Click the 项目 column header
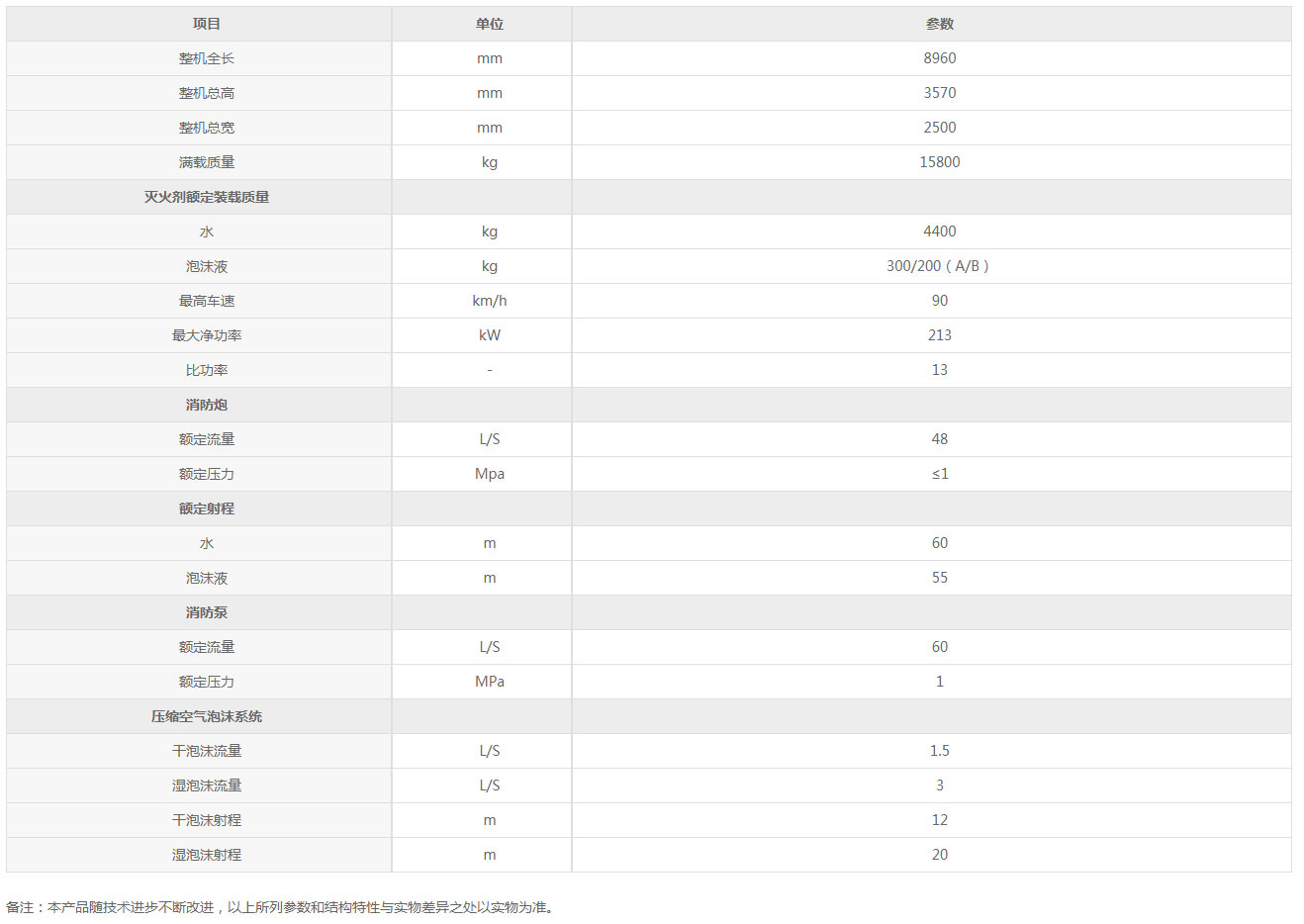The width and height of the screenshot is (1304, 924). [x=207, y=24]
